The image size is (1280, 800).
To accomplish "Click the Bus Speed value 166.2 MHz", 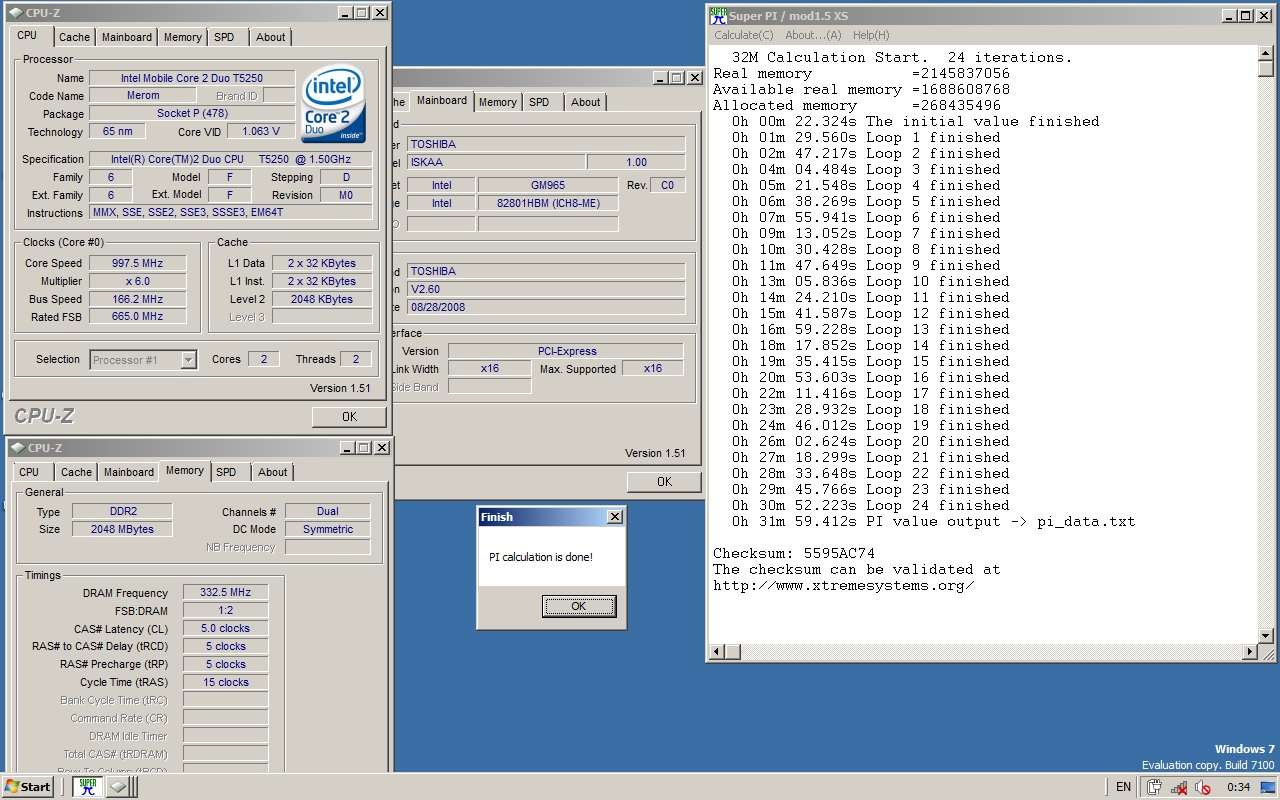I will [137, 299].
